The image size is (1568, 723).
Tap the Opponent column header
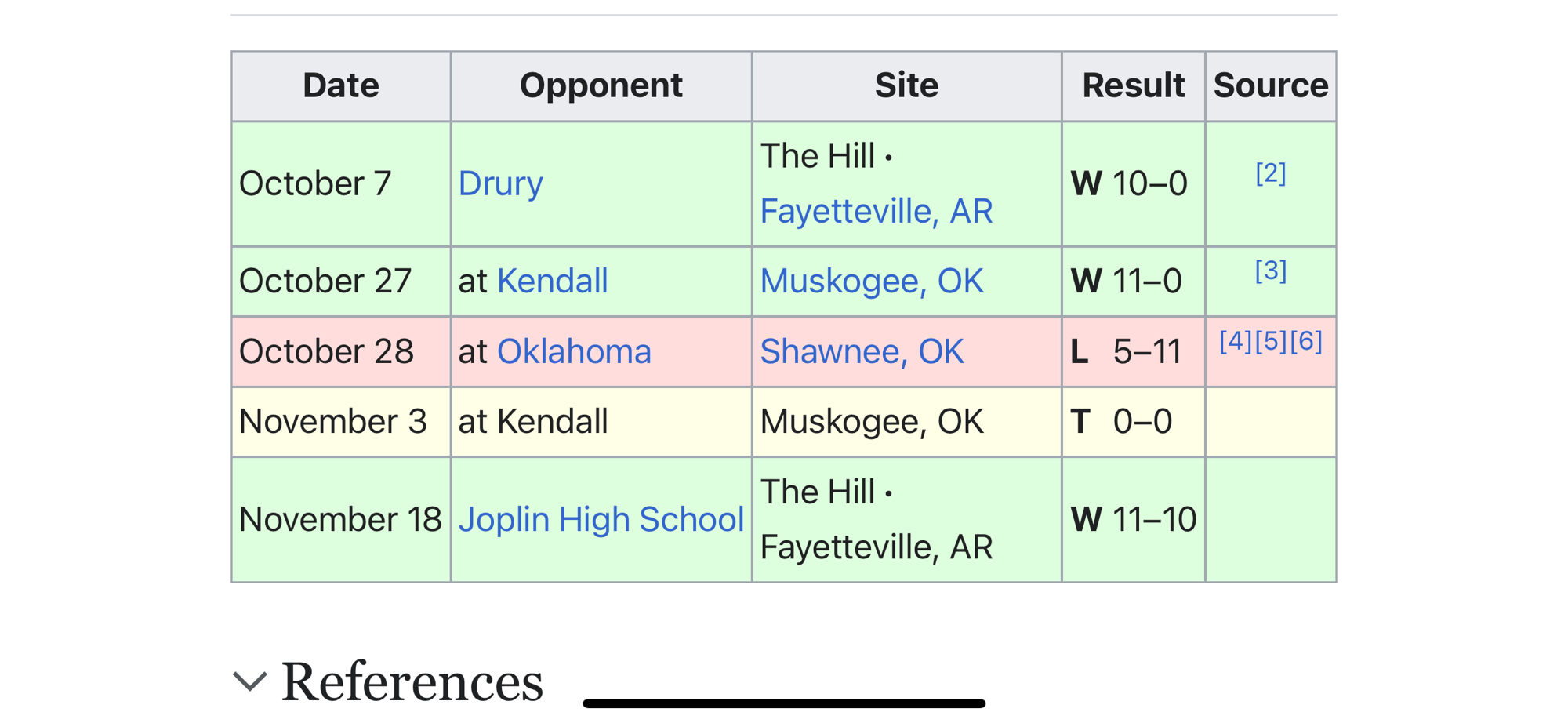(x=601, y=85)
